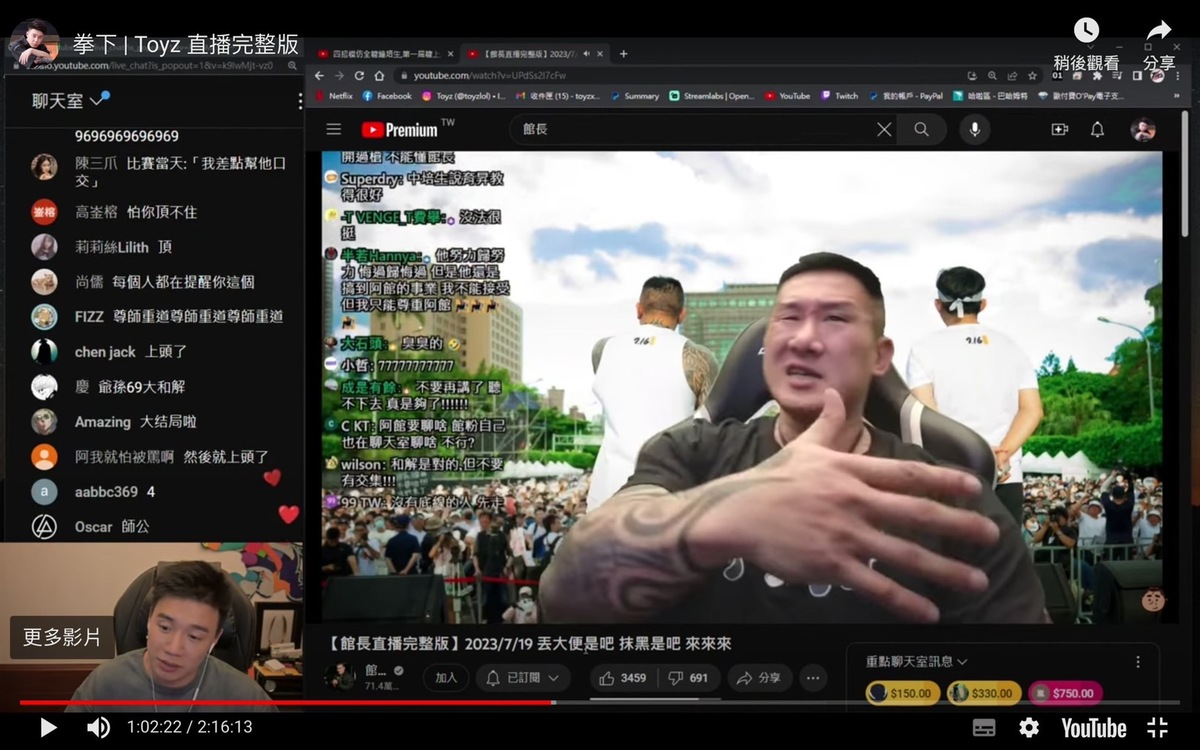Toggle subtitles in the player
Screen dimensions: 1200x750
pos(984,728)
